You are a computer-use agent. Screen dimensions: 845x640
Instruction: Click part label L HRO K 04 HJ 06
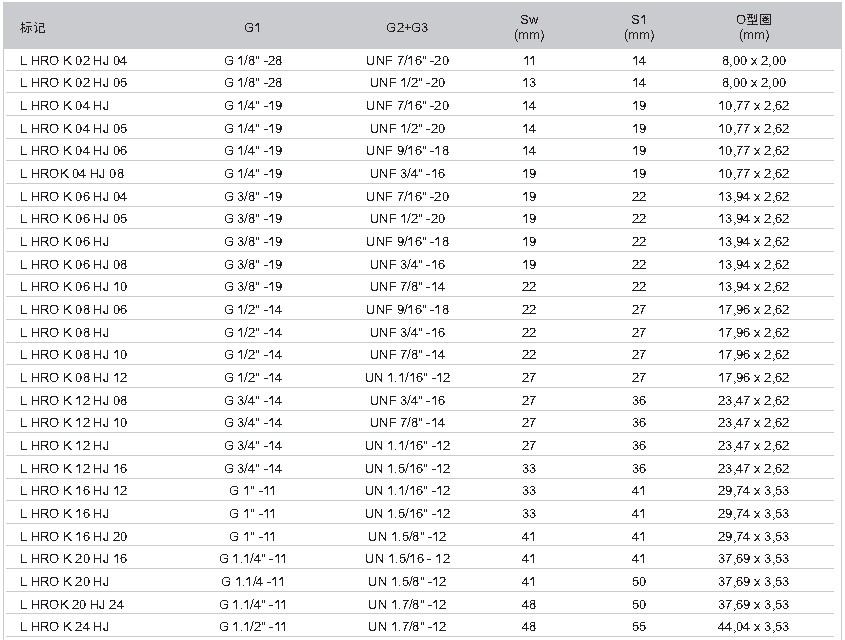73,151
